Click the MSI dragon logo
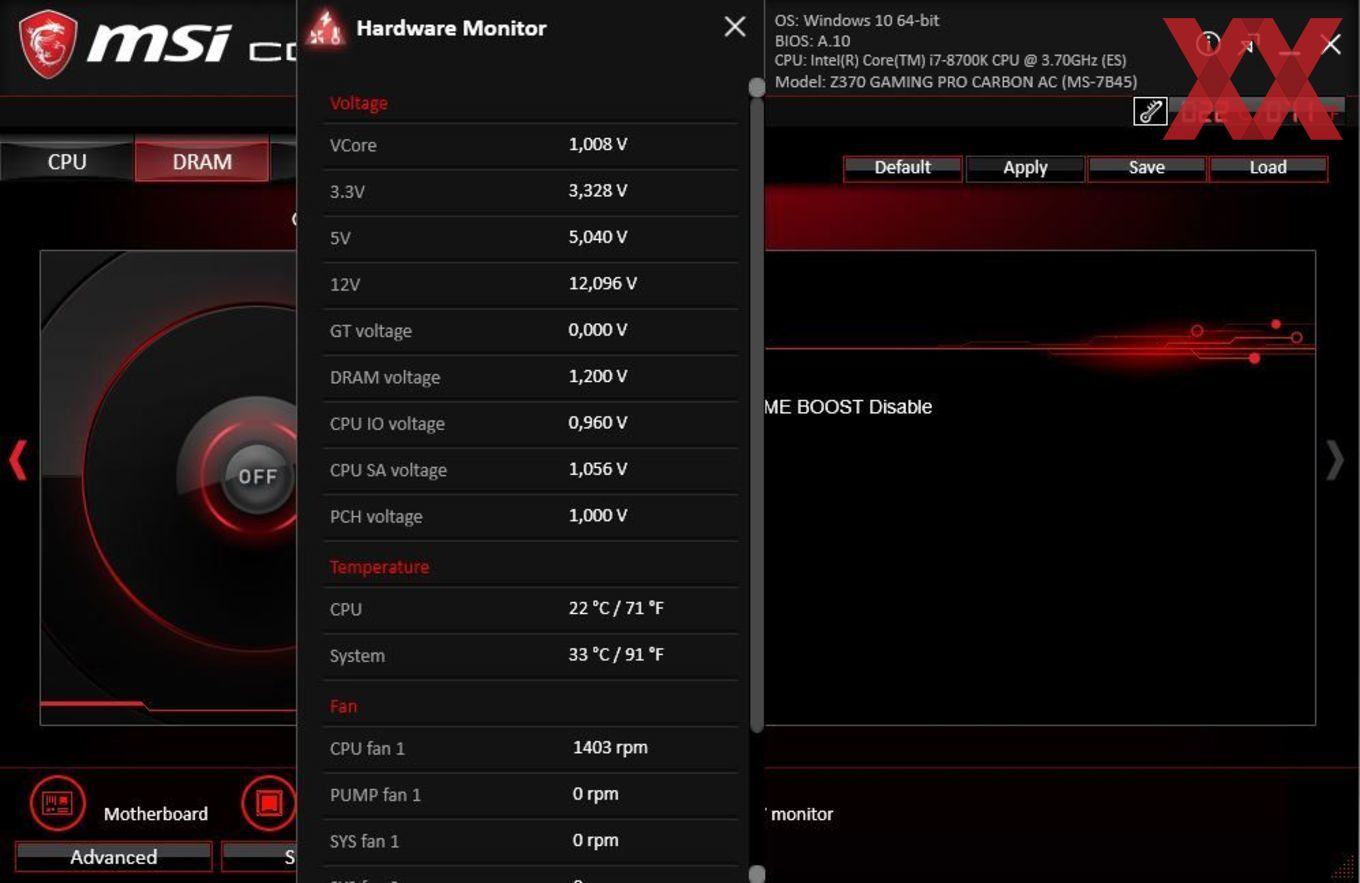 tap(47, 45)
